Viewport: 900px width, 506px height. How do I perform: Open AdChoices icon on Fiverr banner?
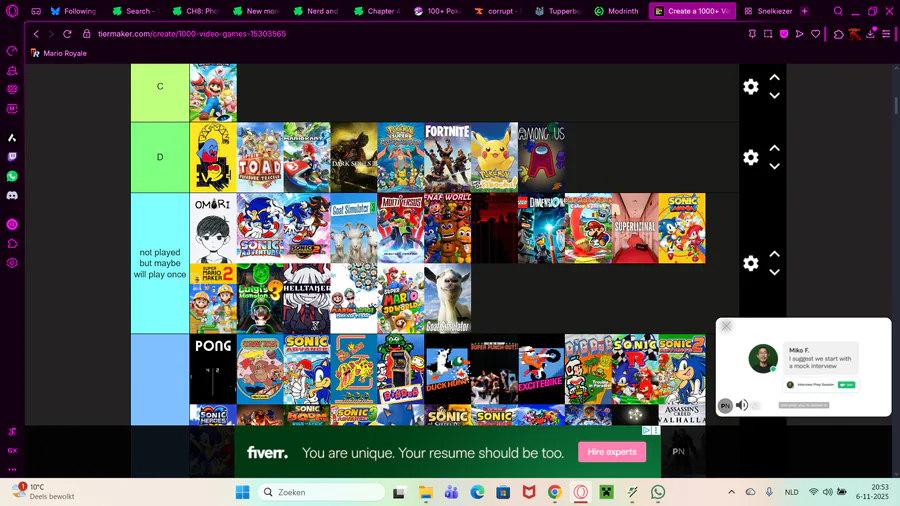pyautogui.click(x=646, y=430)
